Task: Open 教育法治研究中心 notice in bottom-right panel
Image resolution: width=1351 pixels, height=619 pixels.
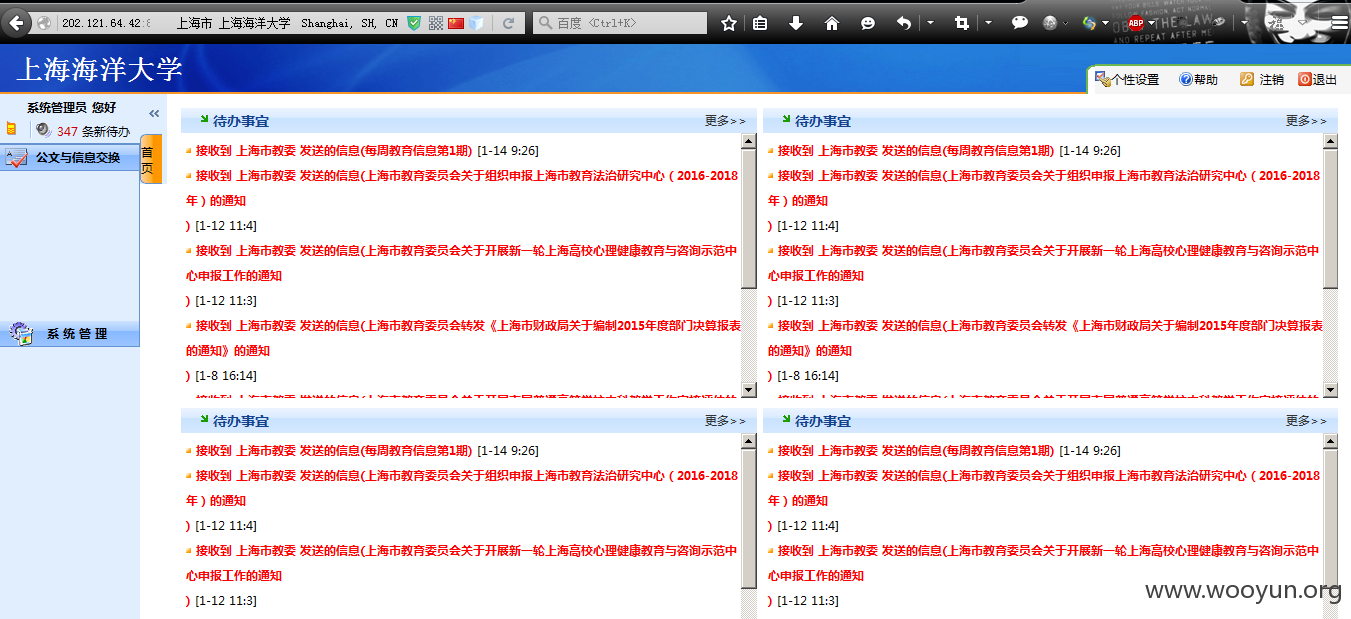Action: (x=1043, y=488)
